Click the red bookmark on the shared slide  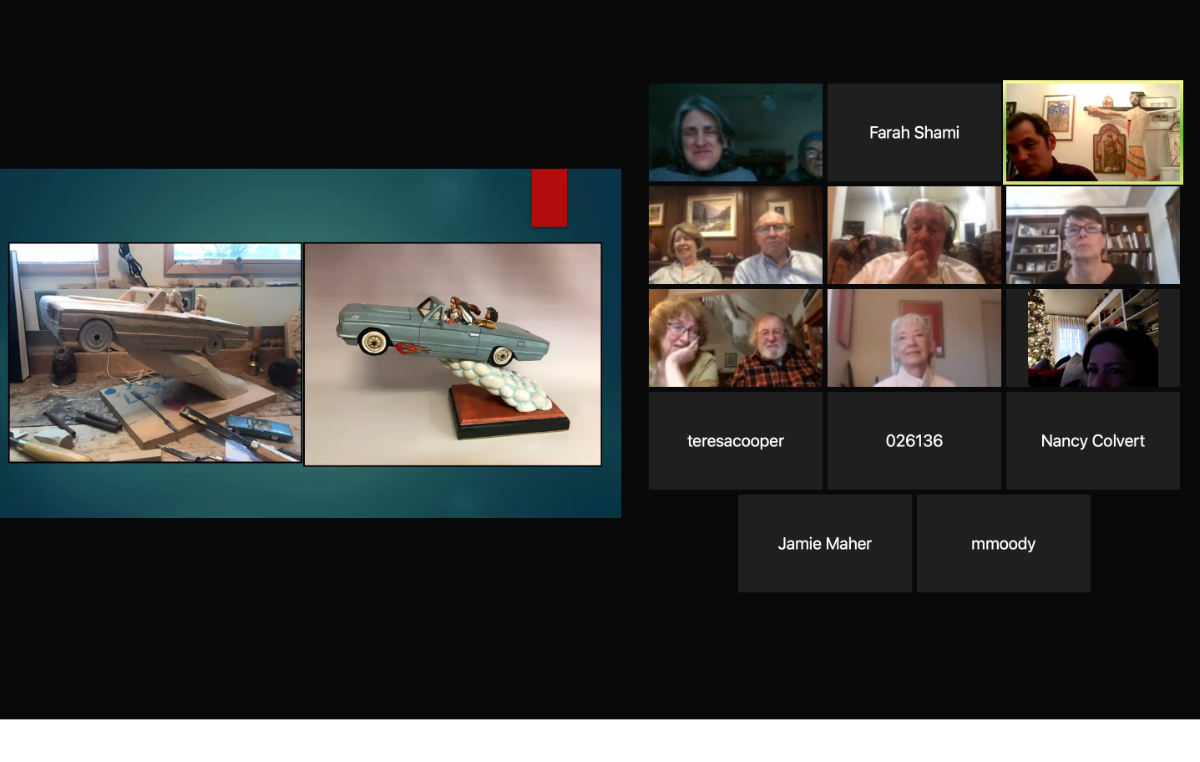[x=549, y=198]
